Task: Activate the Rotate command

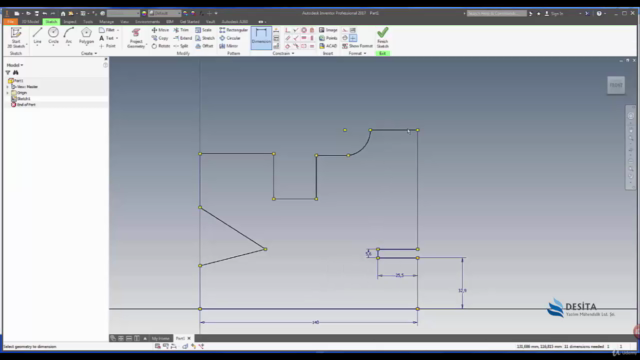Action: [160, 46]
